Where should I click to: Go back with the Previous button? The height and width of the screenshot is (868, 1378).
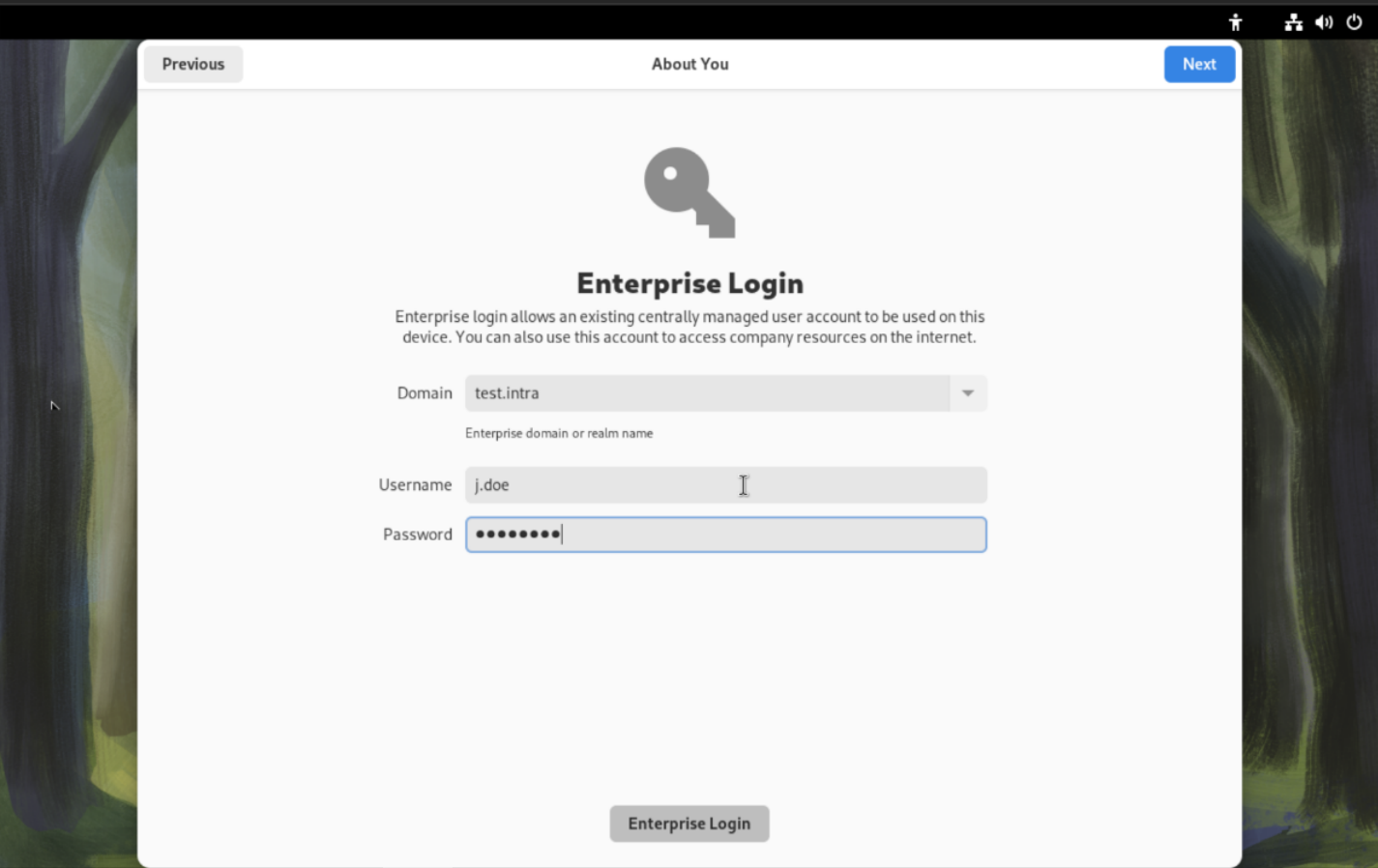coord(193,64)
